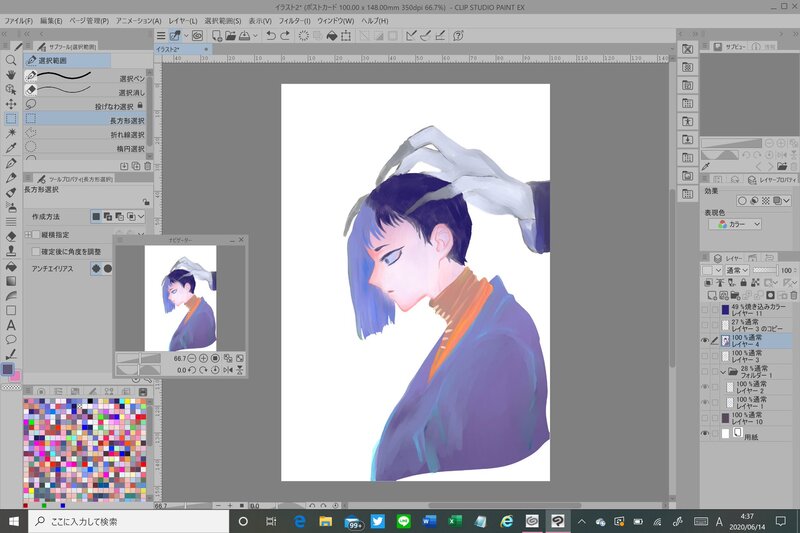
Task: Toggle 確定後に角度を調整 checkbox
Action: click(x=36, y=251)
